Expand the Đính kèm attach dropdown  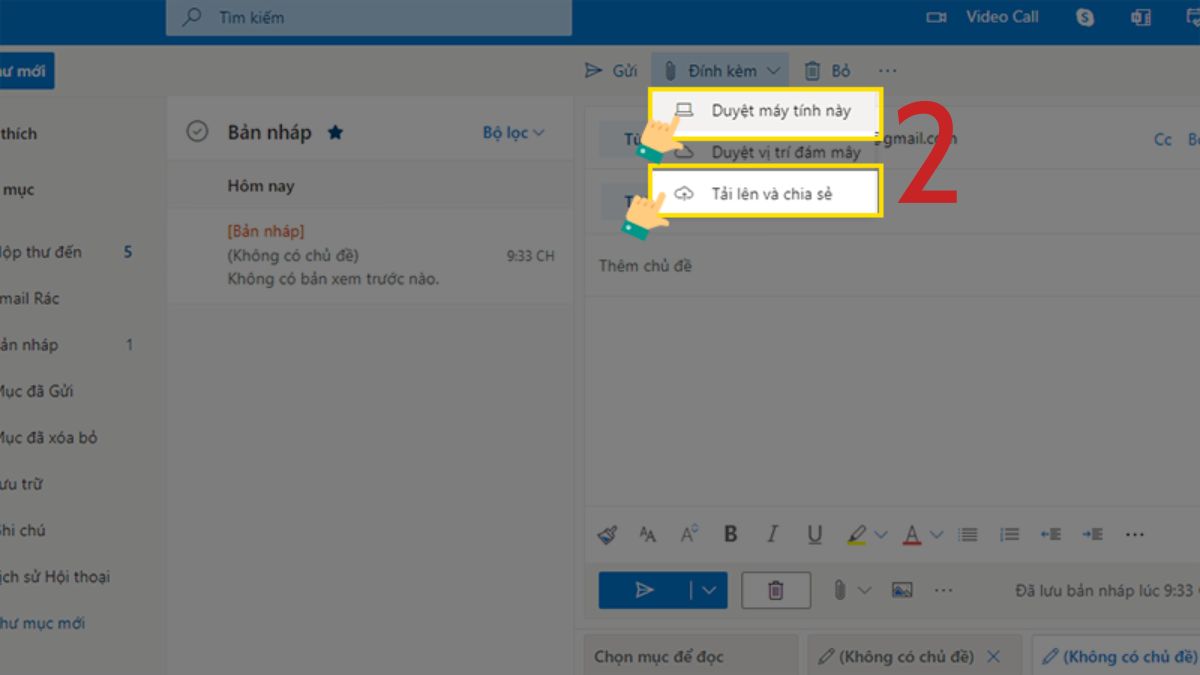coord(774,71)
